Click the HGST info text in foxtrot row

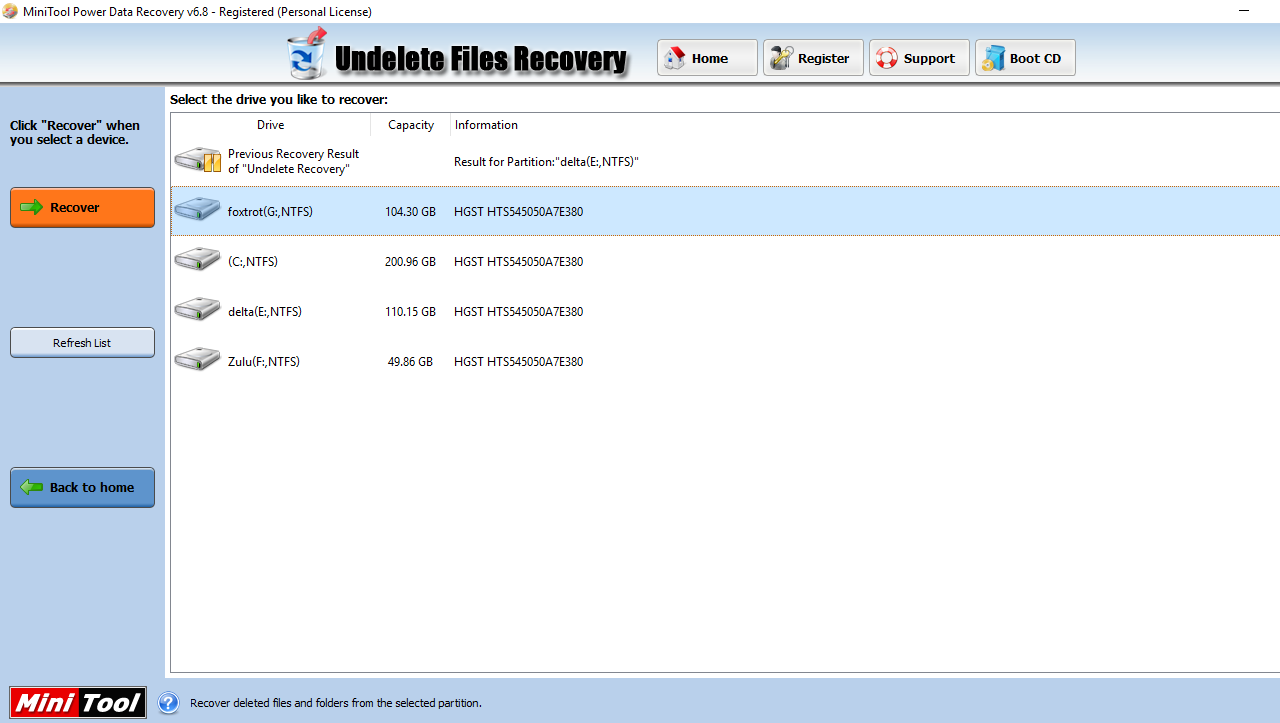click(x=518, y=212)
